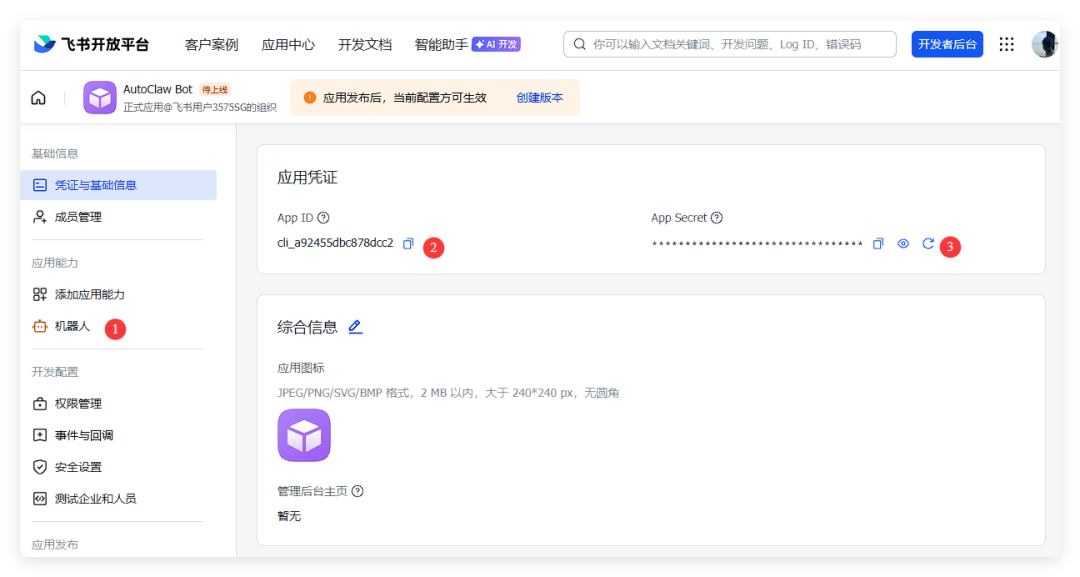Click the 应用能力 sidebar group label
The width and height of the screenshot is (1080, 577).
point(55,263)
